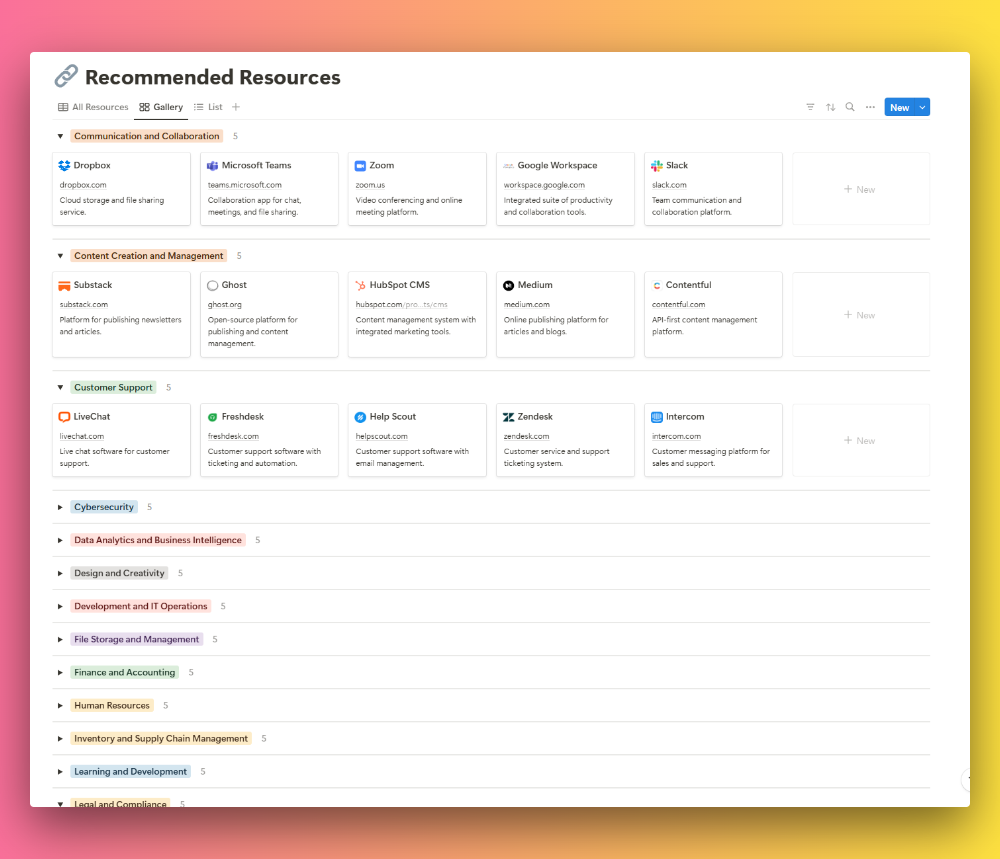The image size is (1000, 859).
Task: Open the ghost.org link
Action: (x=224, y=305)
